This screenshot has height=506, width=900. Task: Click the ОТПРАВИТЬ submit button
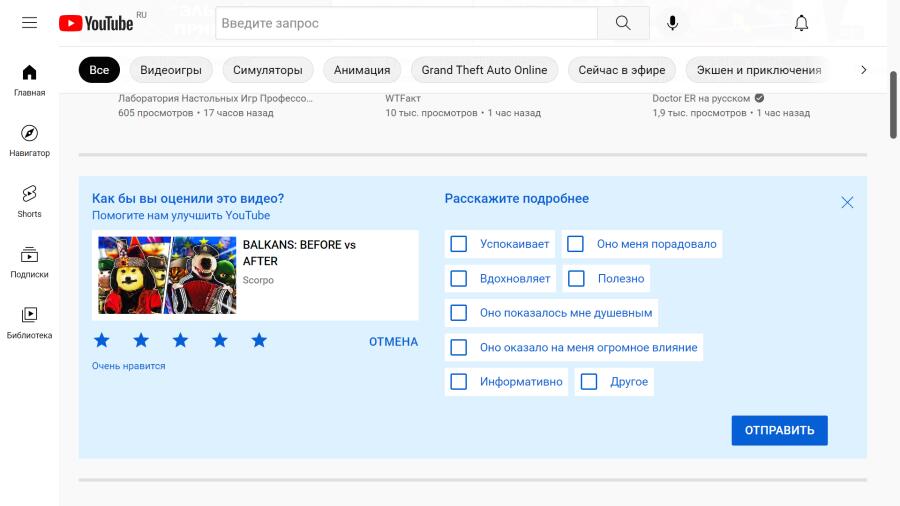[x=779, y=430]
